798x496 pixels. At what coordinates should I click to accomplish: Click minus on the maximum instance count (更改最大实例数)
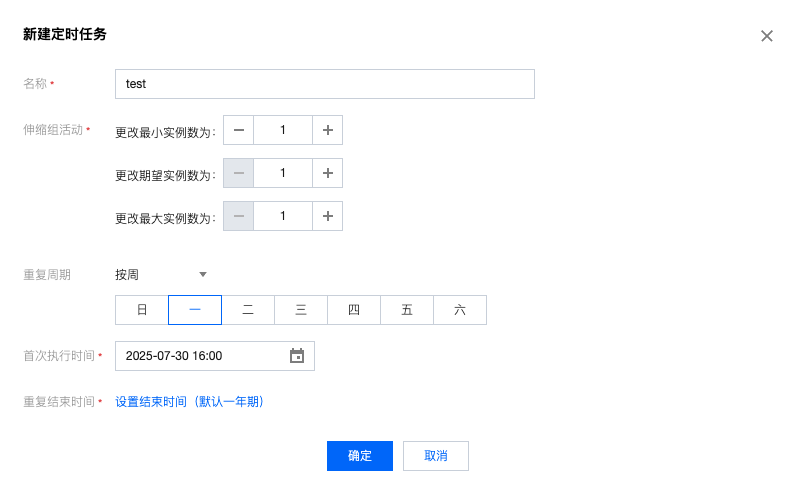(238, 216)
